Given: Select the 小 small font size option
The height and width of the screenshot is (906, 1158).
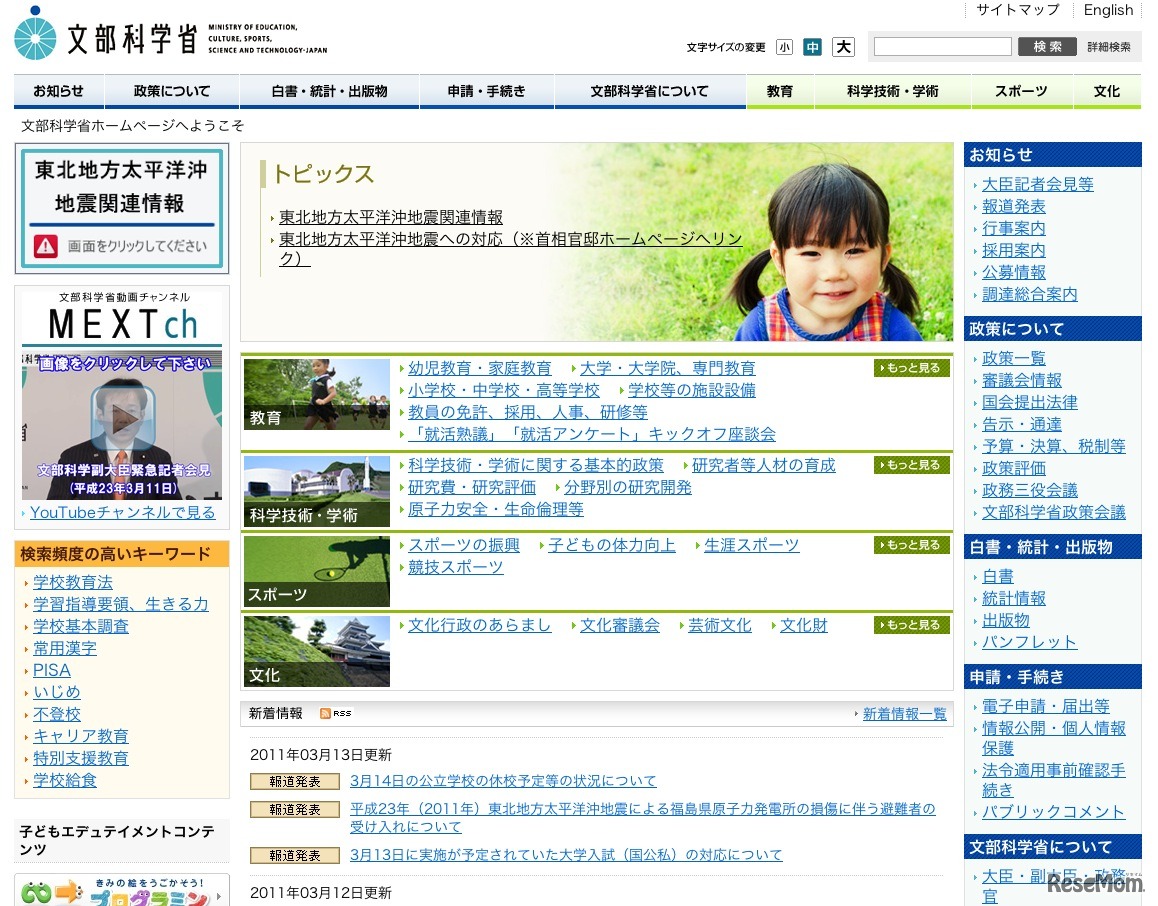Looking at the screenshot, I should coord(785,46).
